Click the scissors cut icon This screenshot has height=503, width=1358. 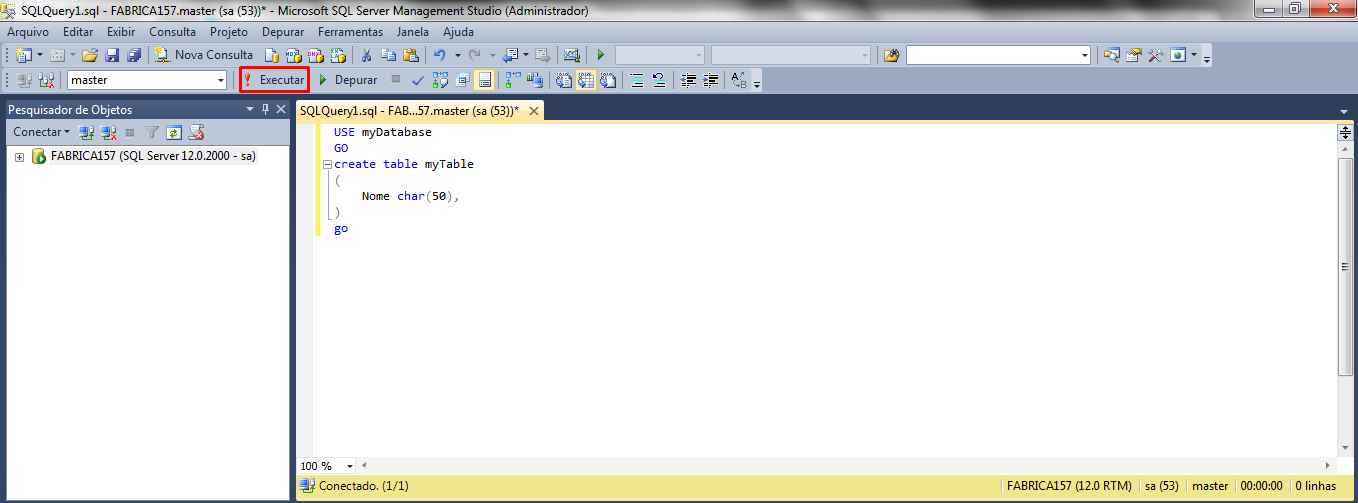click(367, 55)
